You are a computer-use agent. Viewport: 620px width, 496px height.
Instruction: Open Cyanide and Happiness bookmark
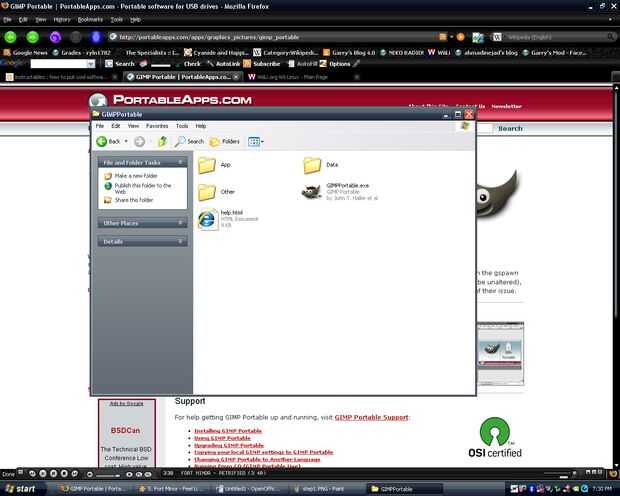[217, 53]
